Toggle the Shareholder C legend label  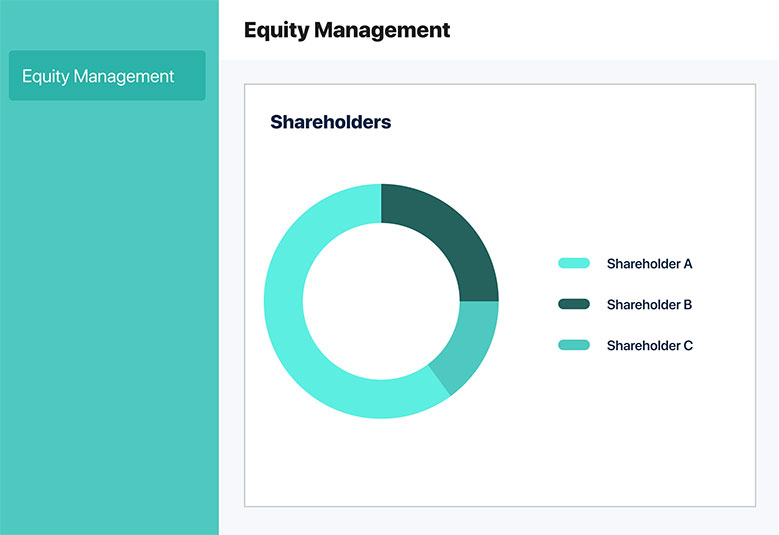point(650,345)
